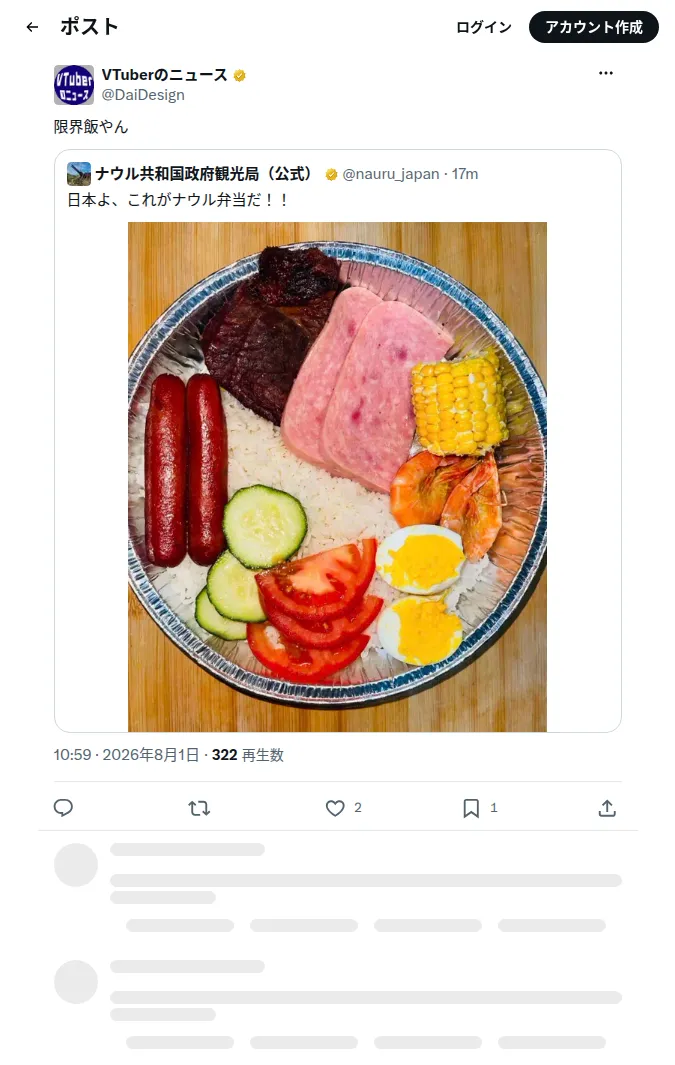This screenshot has width=675, height=1065.
Task: Click the アカウント作成 button
Action: pos(594,27)
